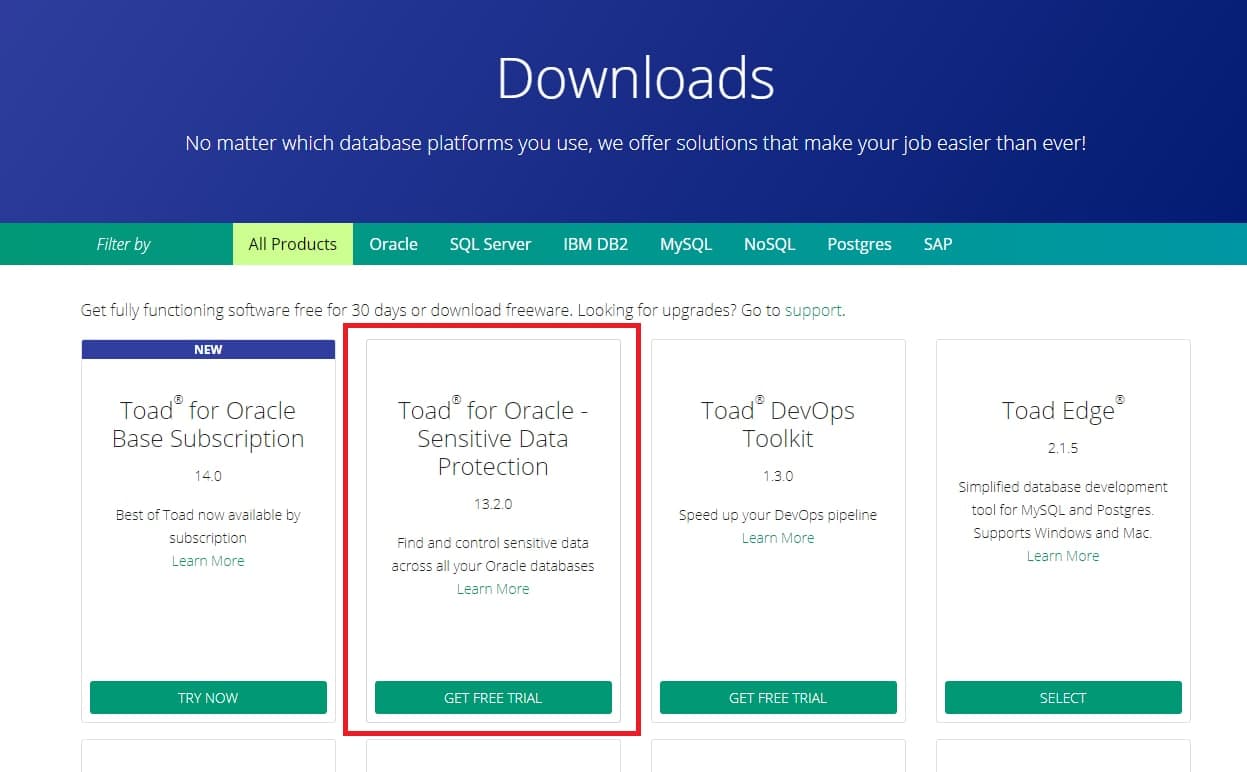Click 'Find and control sensitive data' description
The width and height of the screenshot is (1247, 772).
click(493, 554)
